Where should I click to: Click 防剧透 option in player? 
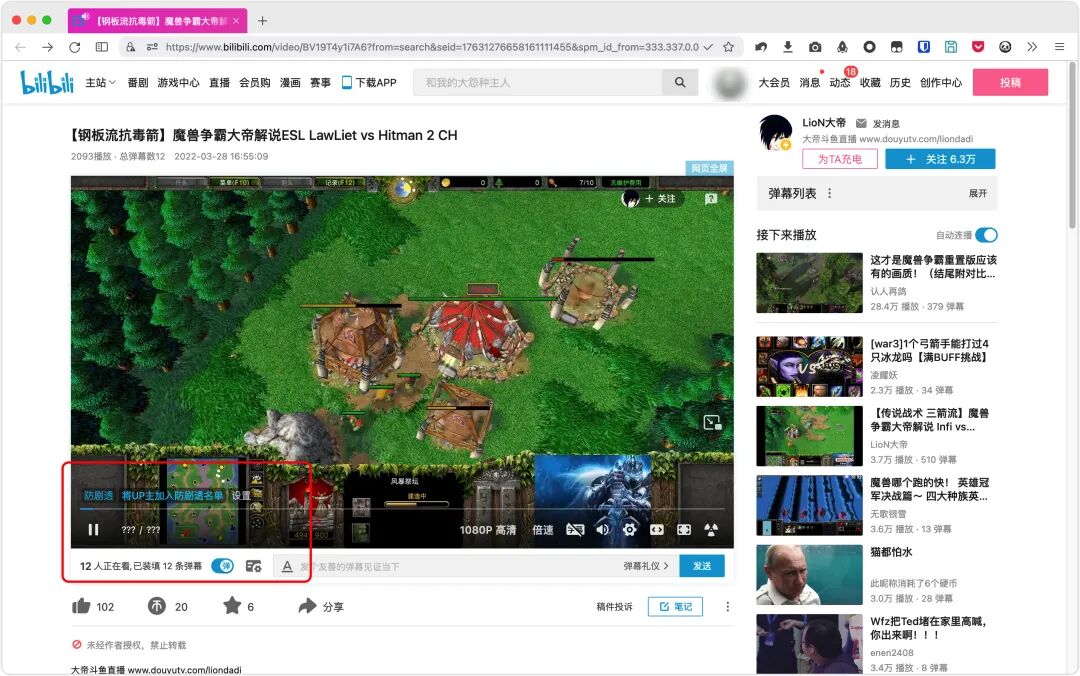[x=98, y=495]
